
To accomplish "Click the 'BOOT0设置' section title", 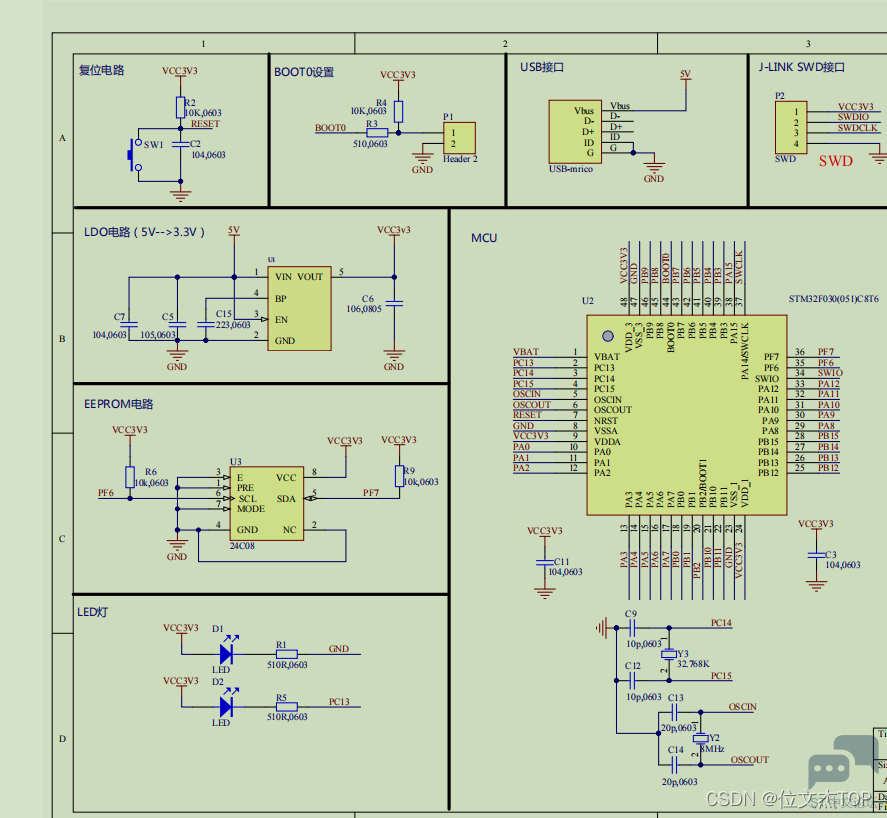I will pyautogui.click(x=304, y=72).
